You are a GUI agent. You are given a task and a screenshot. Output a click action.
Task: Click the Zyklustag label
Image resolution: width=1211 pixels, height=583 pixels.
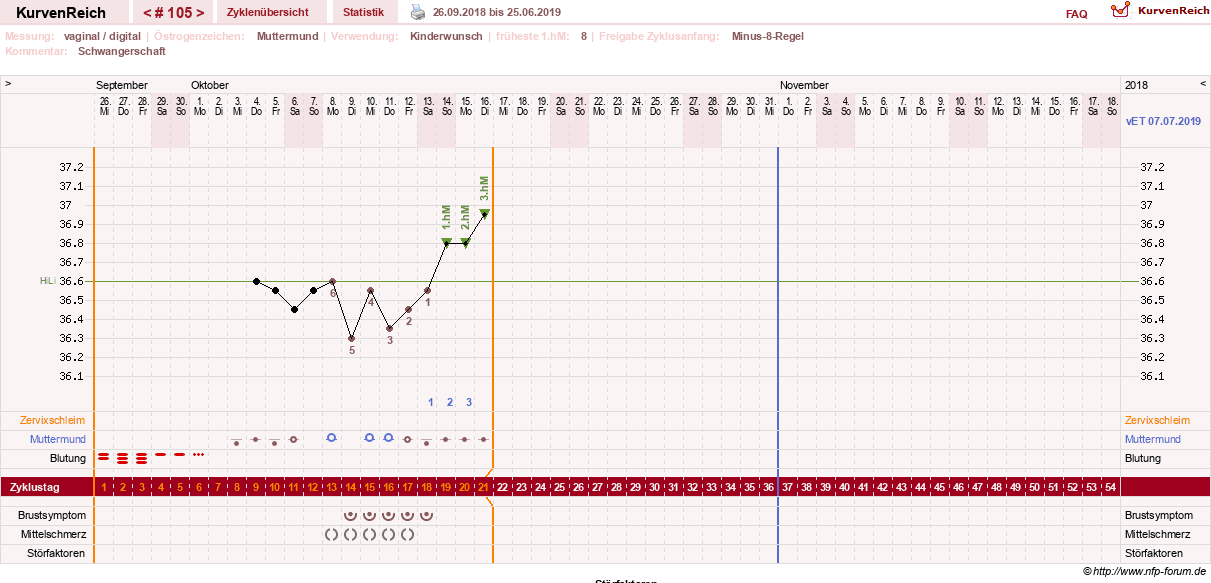(34, 487)
